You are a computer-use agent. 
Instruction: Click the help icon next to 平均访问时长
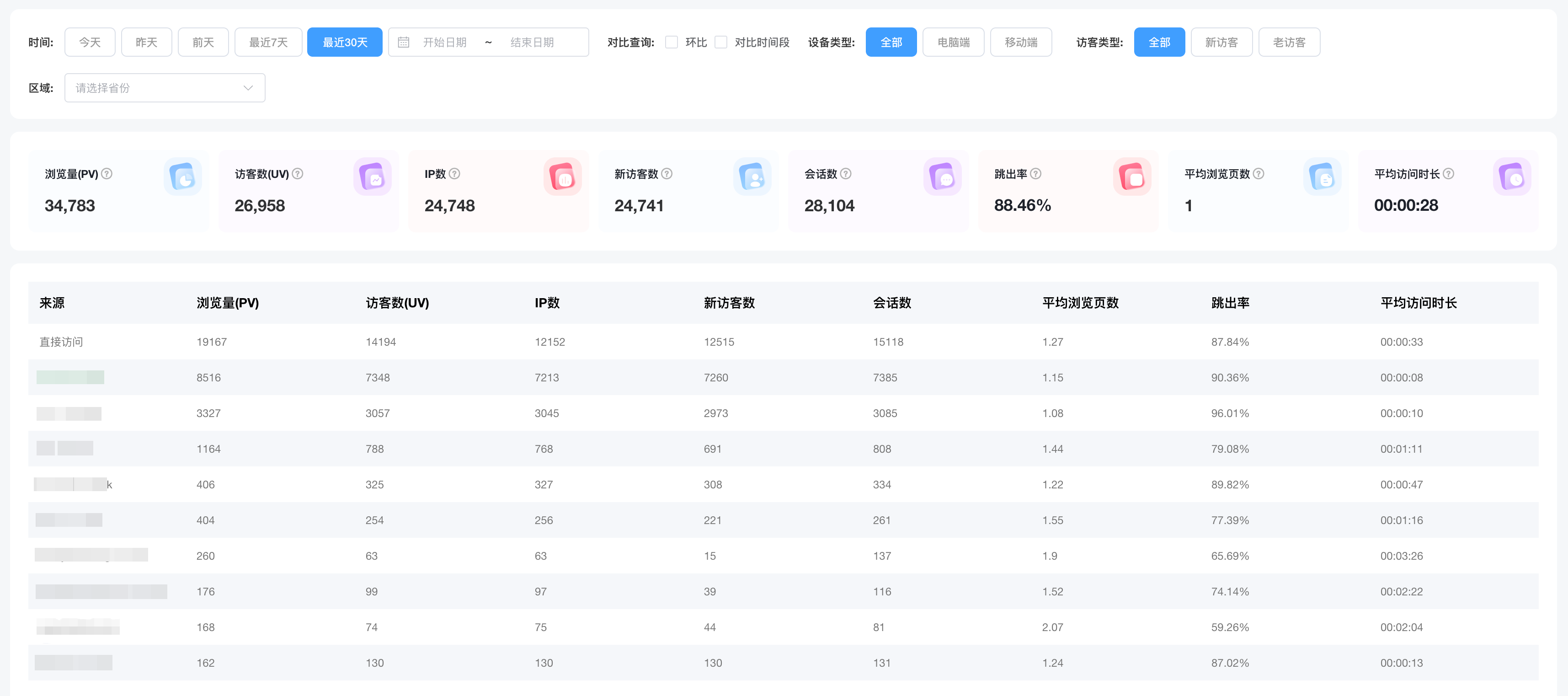pos(1448,174)
